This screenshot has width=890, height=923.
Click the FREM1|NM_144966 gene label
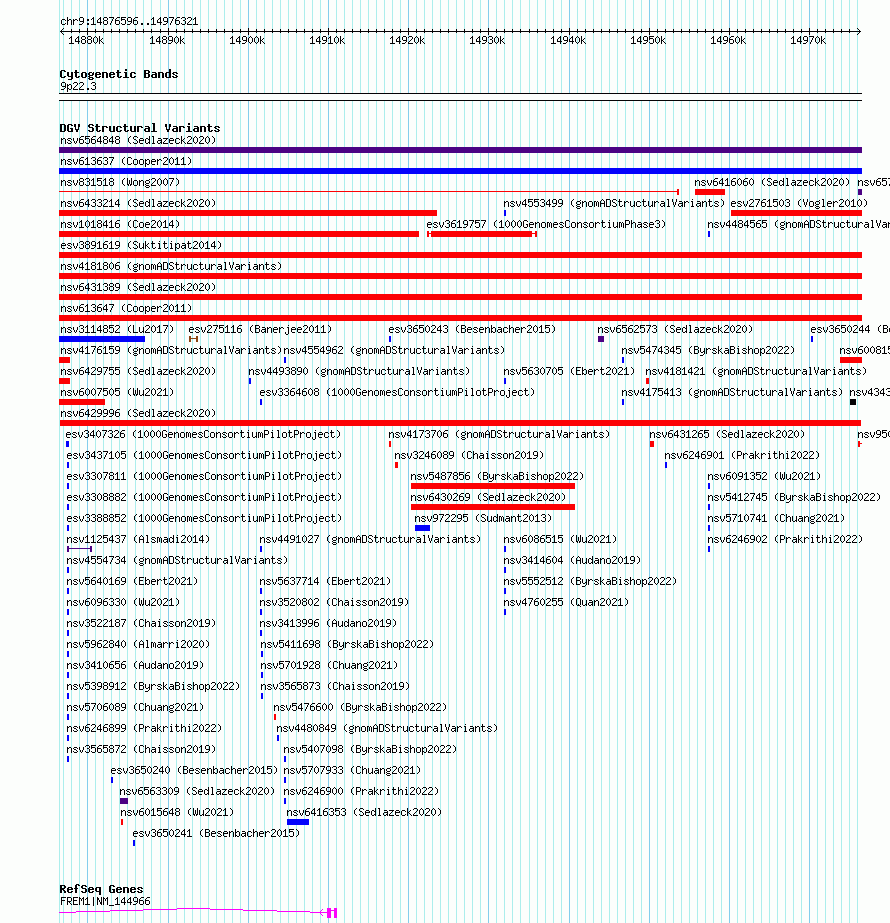105,902
